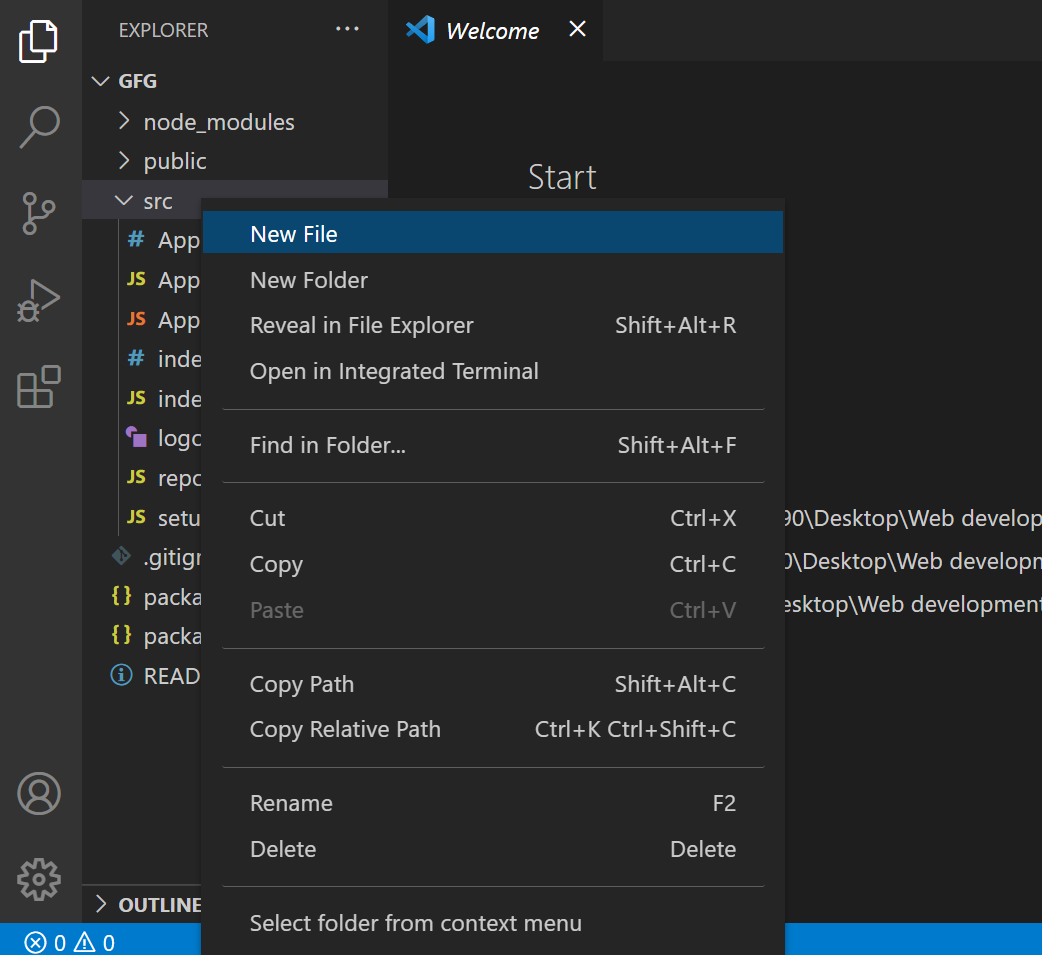1042x955 pixels.
Task: Open the Run and Debug view icon
Action: pos(40,300)
